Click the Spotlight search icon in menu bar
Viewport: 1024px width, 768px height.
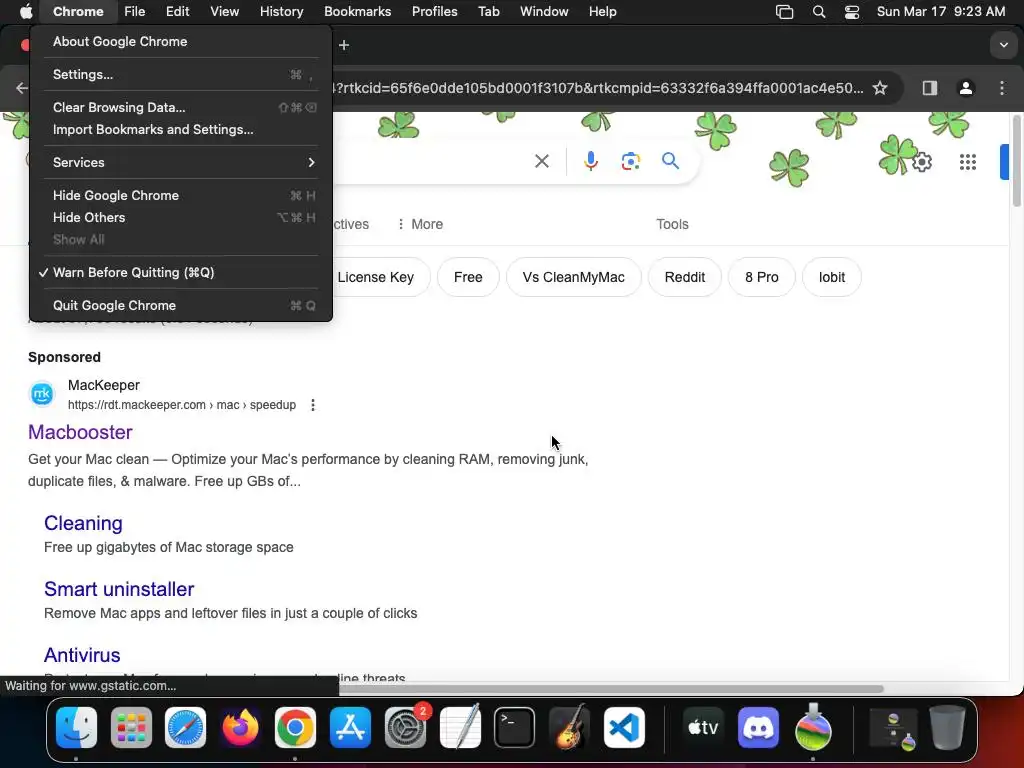click(819, 12)
